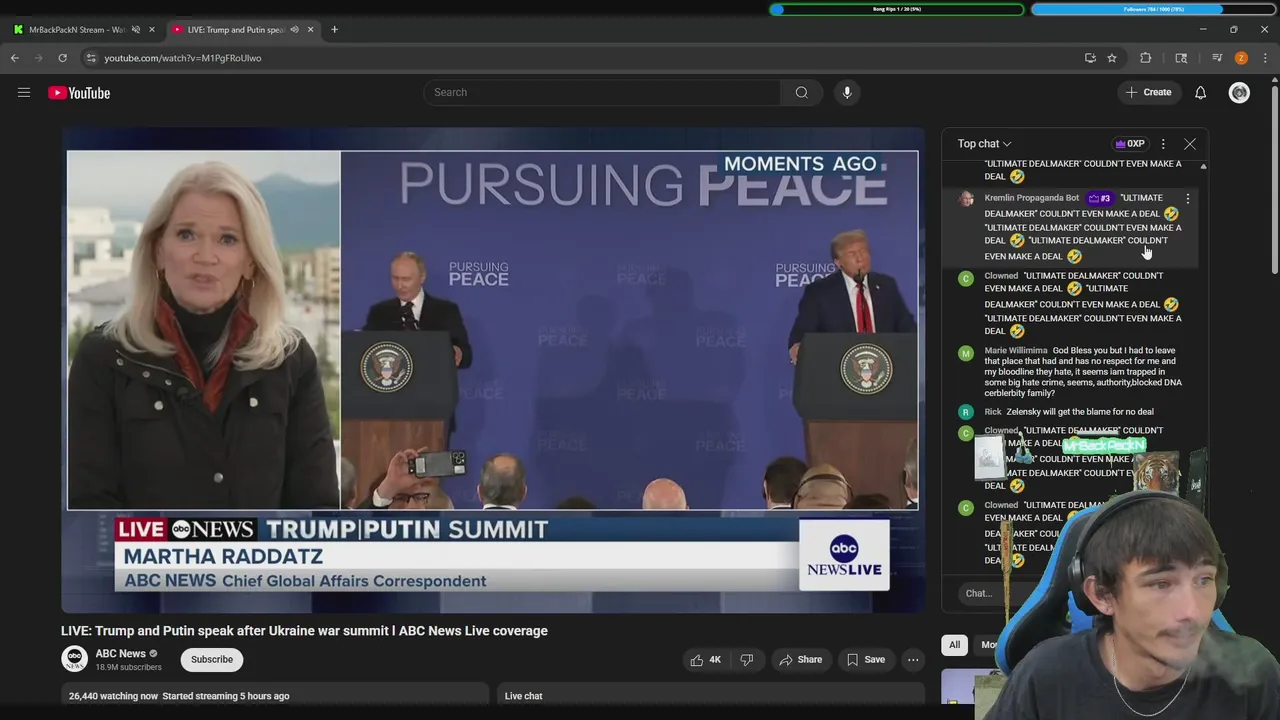Viewport: 1280px width, 720px height.
Task: Click the Followers goal progress bar
Action: 1154,9
